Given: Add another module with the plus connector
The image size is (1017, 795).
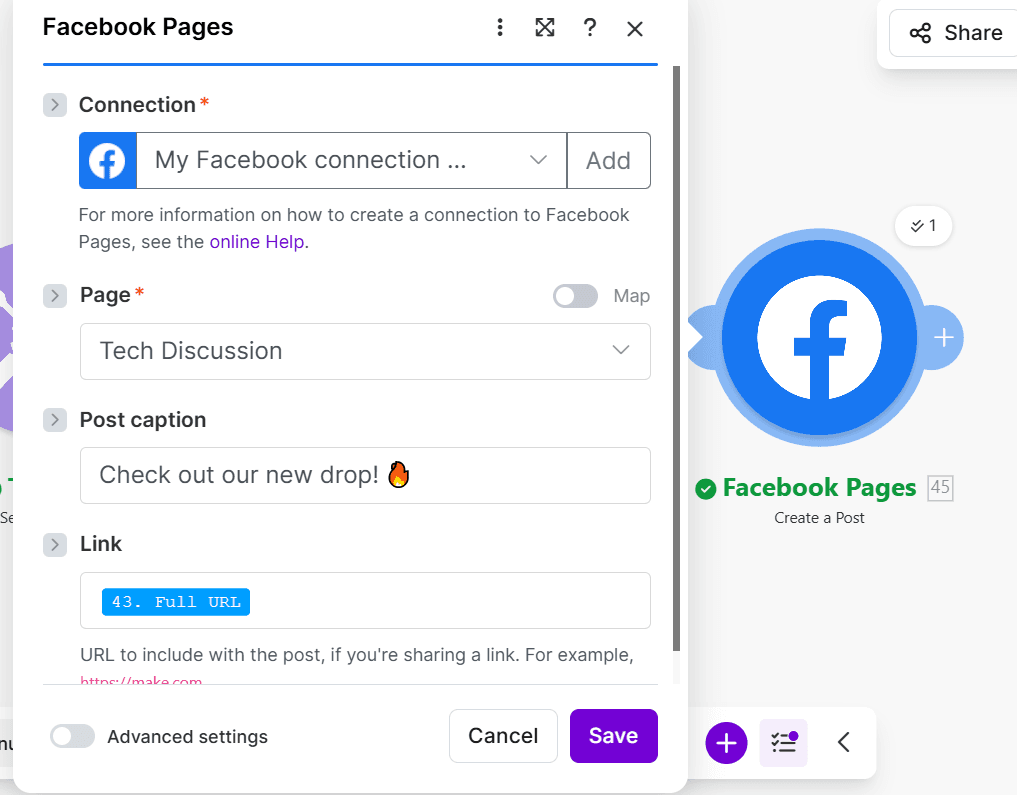Looking at the screenshot, I should coord(943,338).
